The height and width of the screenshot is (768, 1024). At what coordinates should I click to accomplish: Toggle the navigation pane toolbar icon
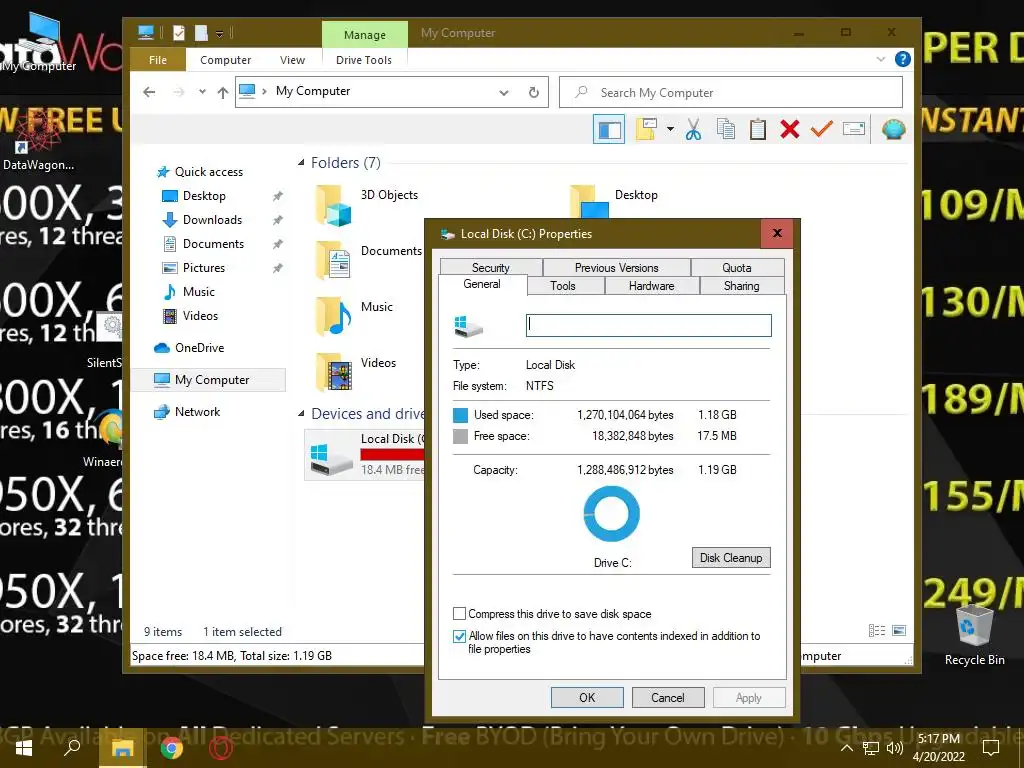point(609,129)
